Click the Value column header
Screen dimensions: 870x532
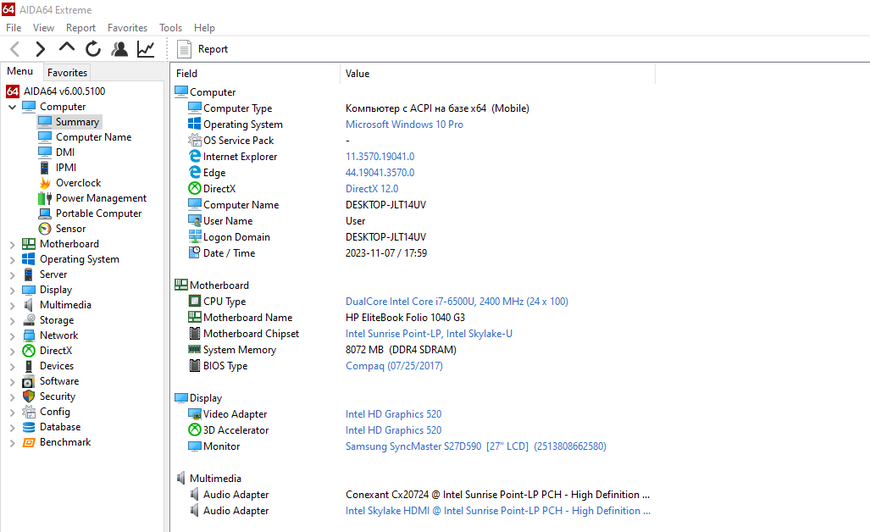[498, 73]
